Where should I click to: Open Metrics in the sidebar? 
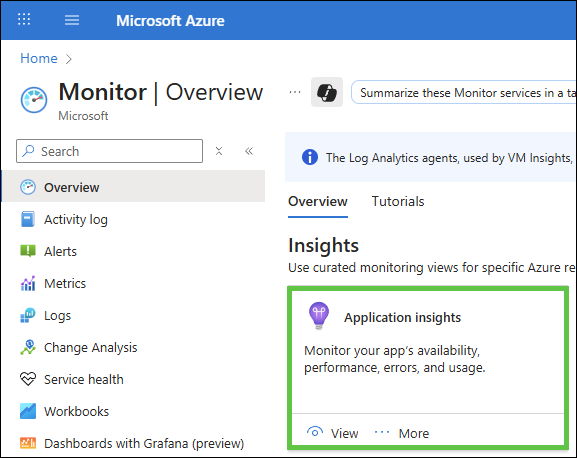point(65,284)
